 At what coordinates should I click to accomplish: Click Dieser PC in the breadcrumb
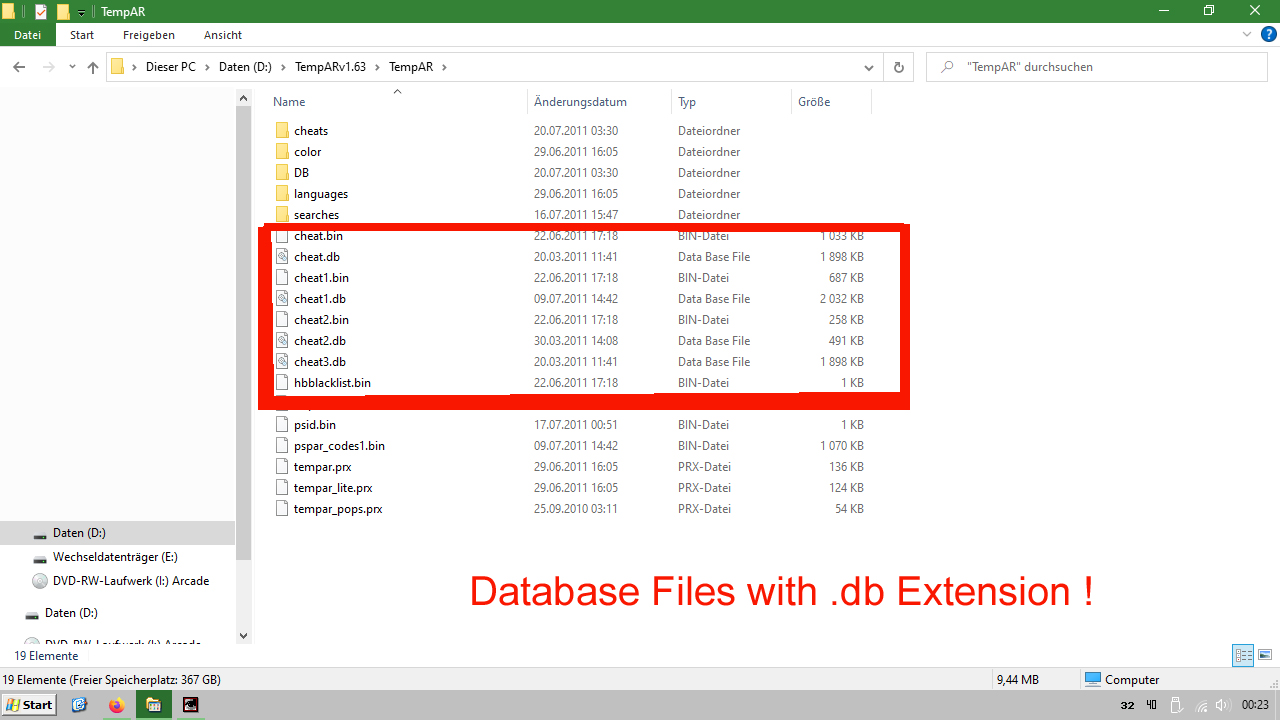tap(170, 67)
